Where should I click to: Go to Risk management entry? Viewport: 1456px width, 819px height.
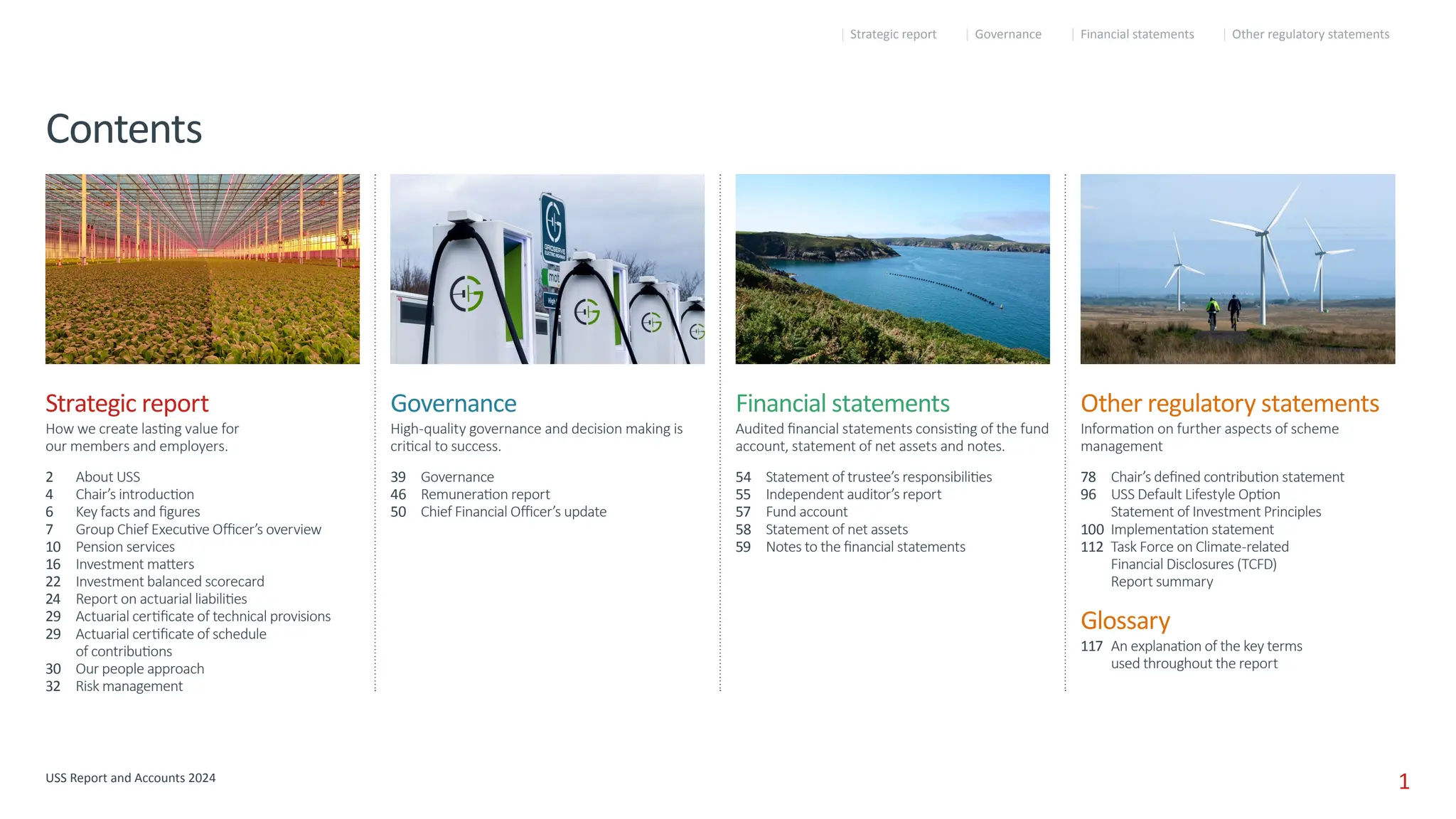click(x=129, y=686)
